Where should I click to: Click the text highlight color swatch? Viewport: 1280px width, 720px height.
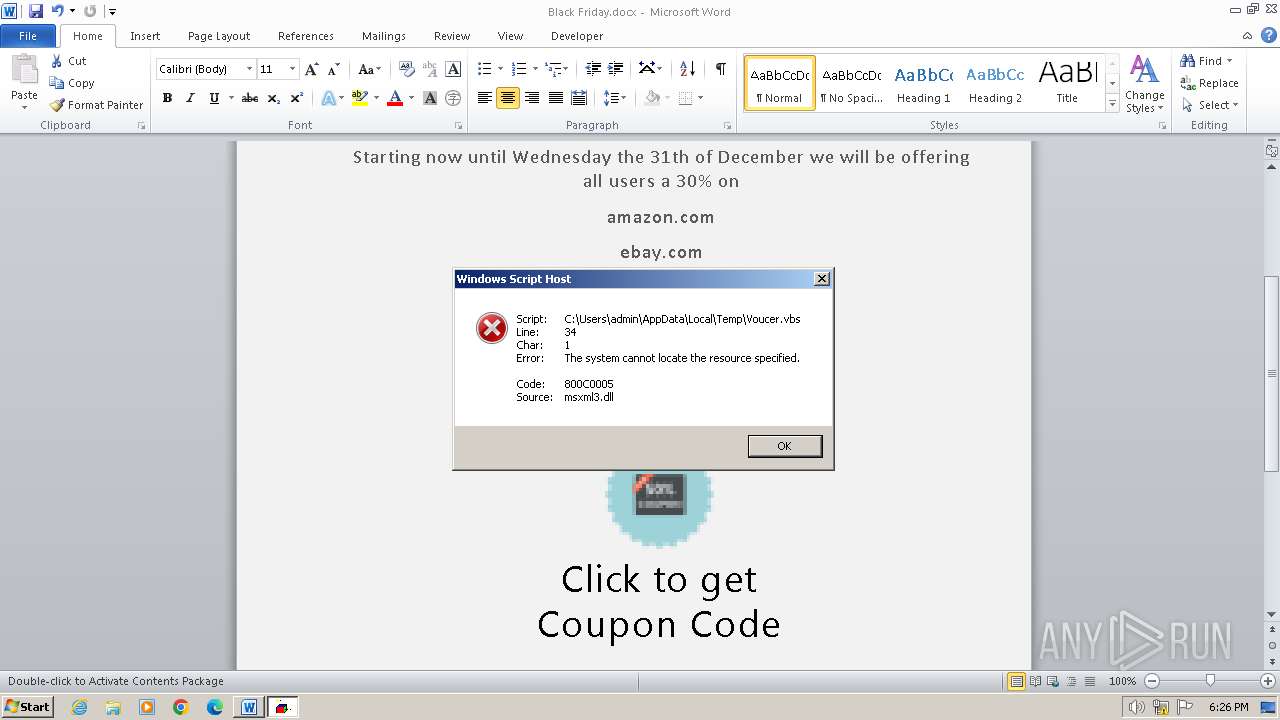pos(360,98)
